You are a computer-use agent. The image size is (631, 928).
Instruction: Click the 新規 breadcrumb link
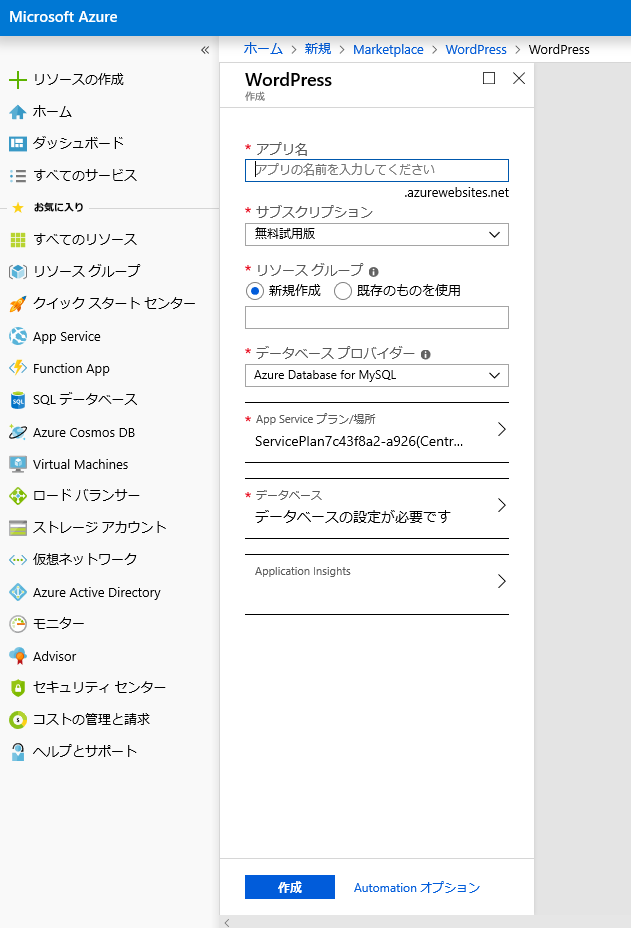pyautogui.click(x=318, y=49)
